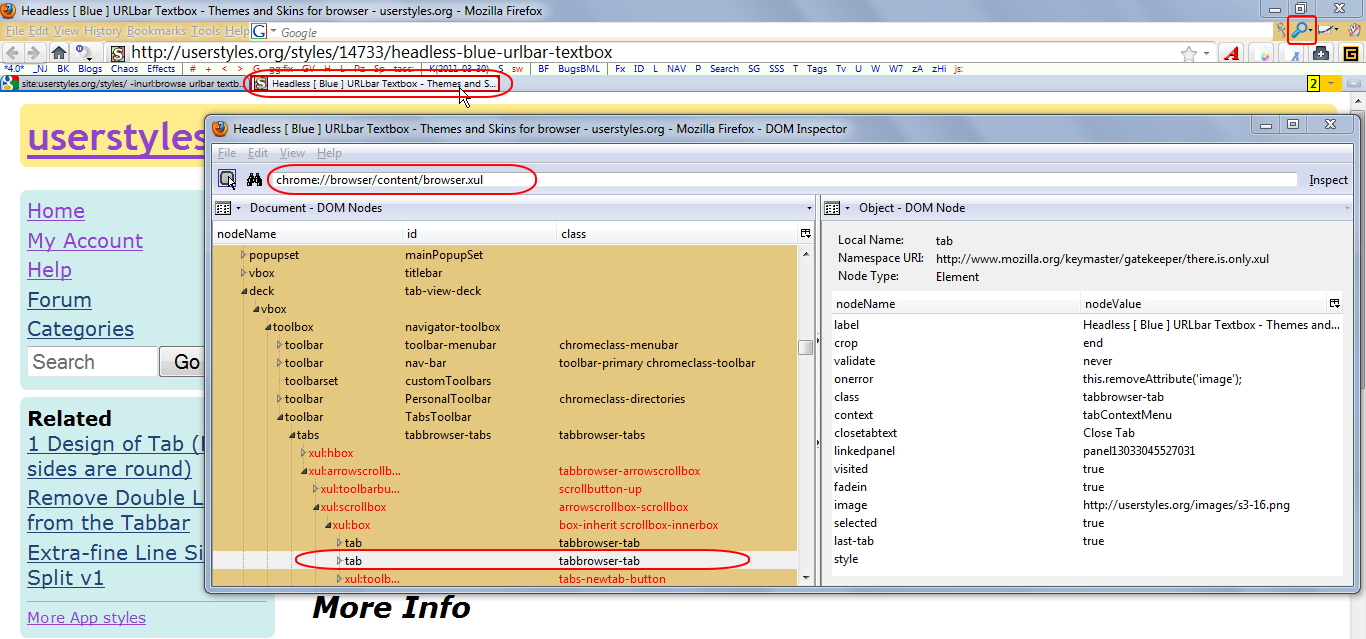Open the Effects bookmark on bookmarks toolbar
Screen dimensions: 1366x639
(x=161, y=69)
